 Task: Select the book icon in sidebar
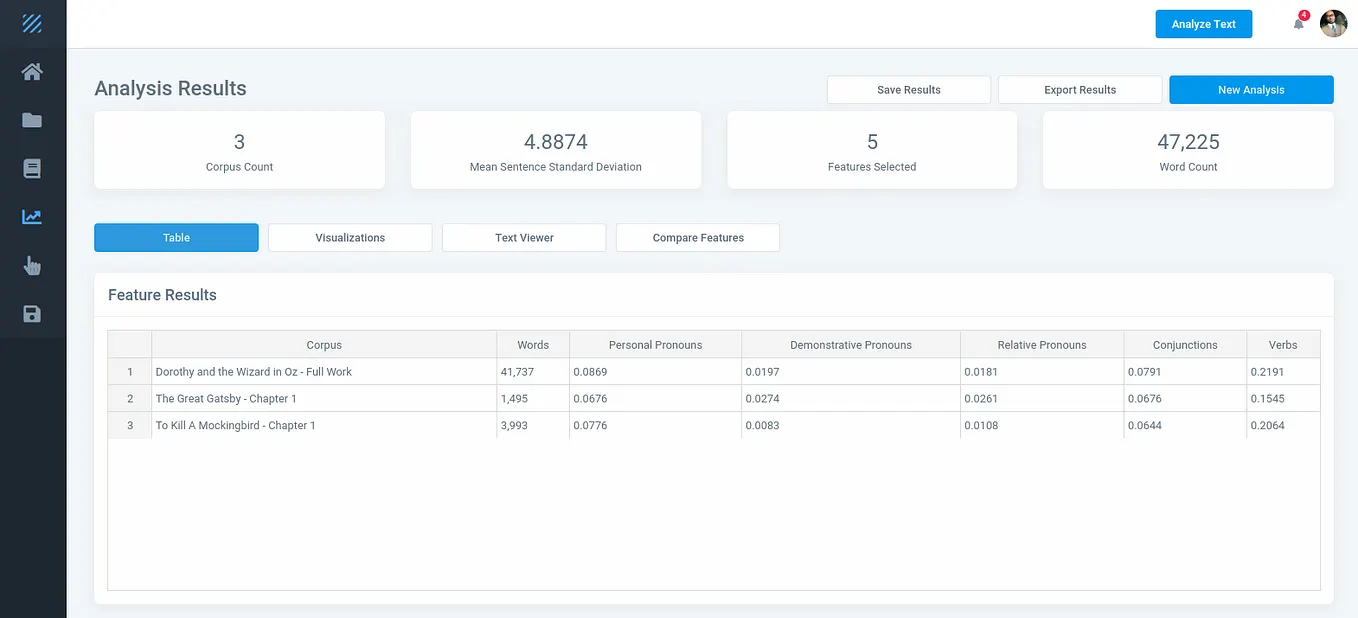[32, 168]
